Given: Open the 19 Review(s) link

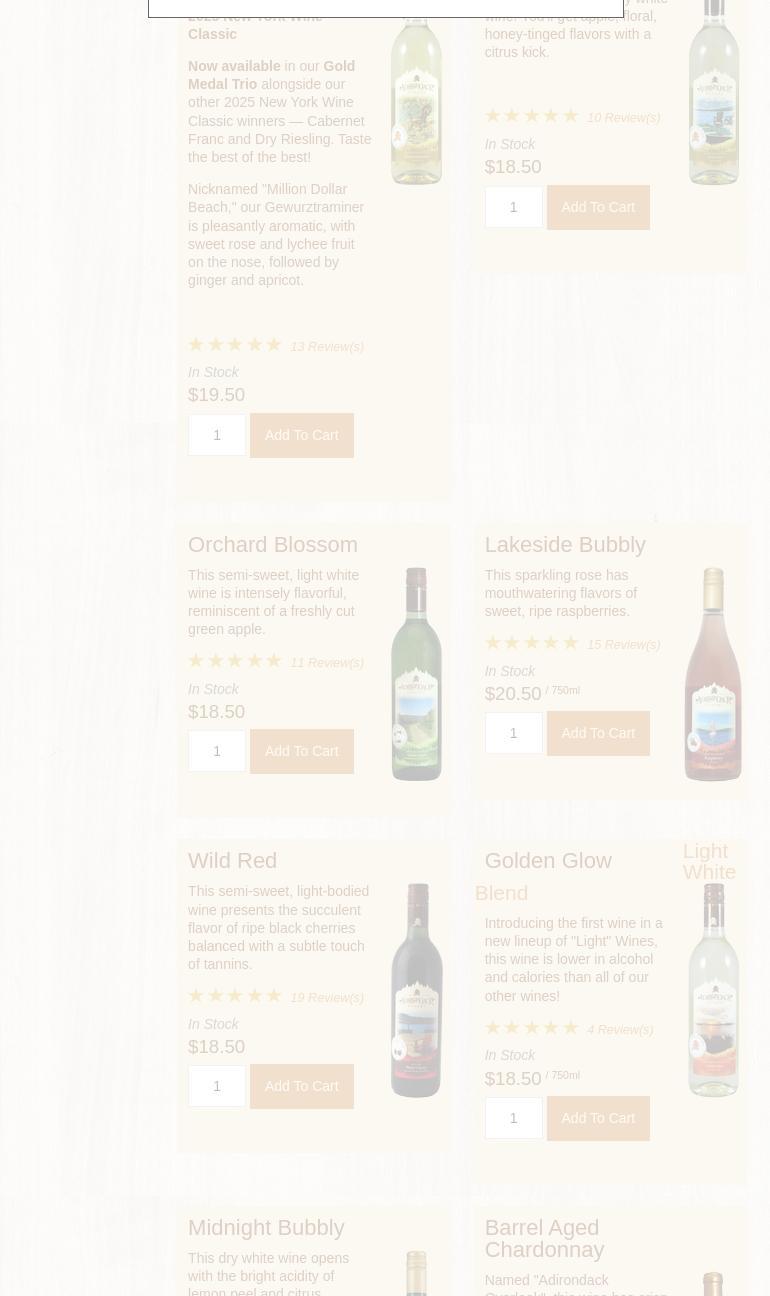Looking at the screenshot, I should tap(327, 997).
